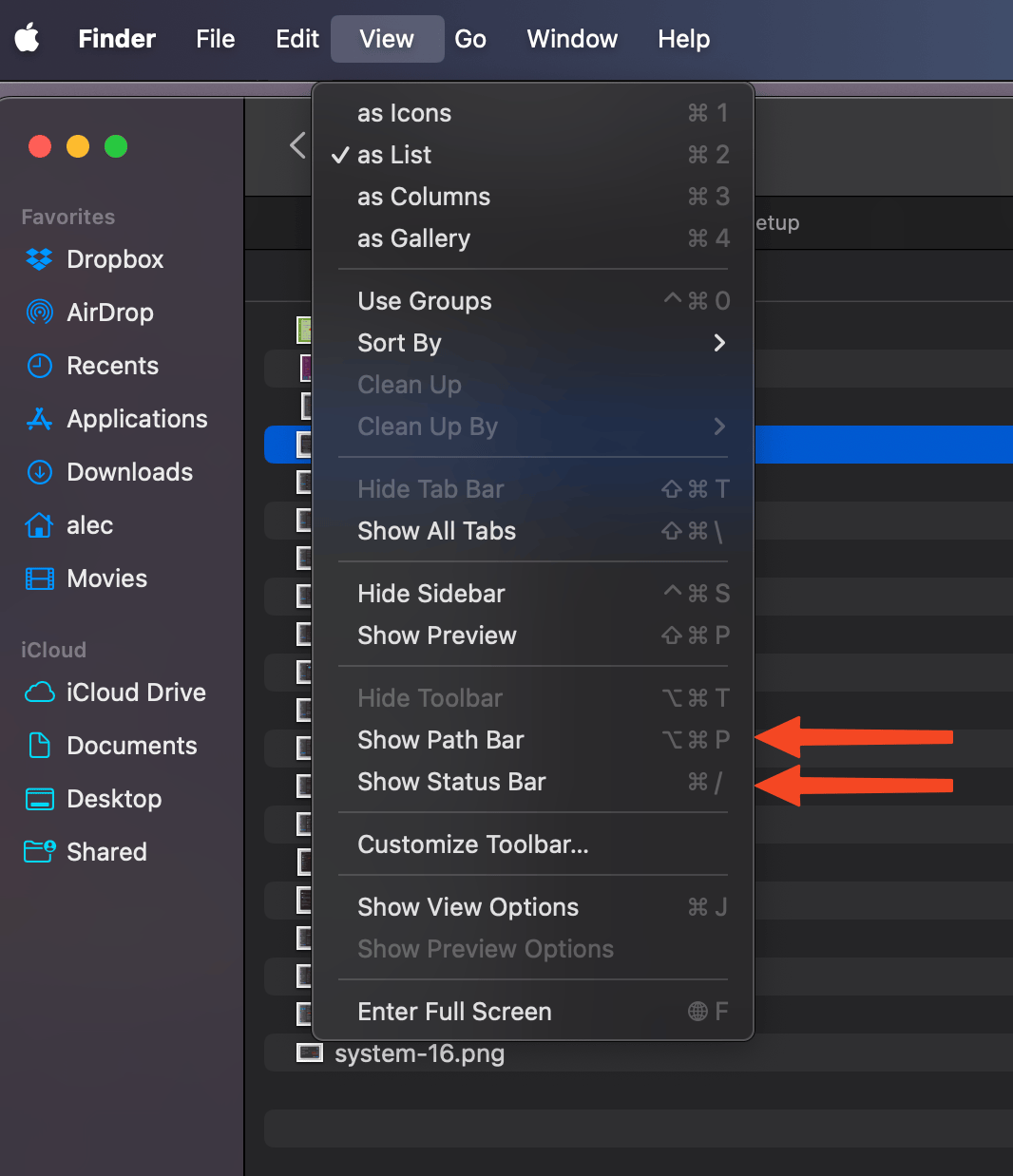This screenshot has height=1176, width=1013.
Task: Click the Dropbox icon in sidebar
Action: (39, 259)
